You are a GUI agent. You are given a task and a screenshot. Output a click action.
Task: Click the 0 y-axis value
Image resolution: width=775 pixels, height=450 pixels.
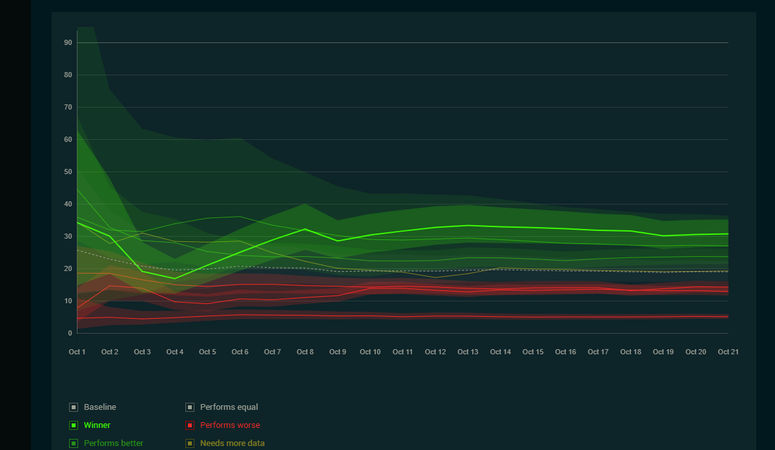[70, 333]
